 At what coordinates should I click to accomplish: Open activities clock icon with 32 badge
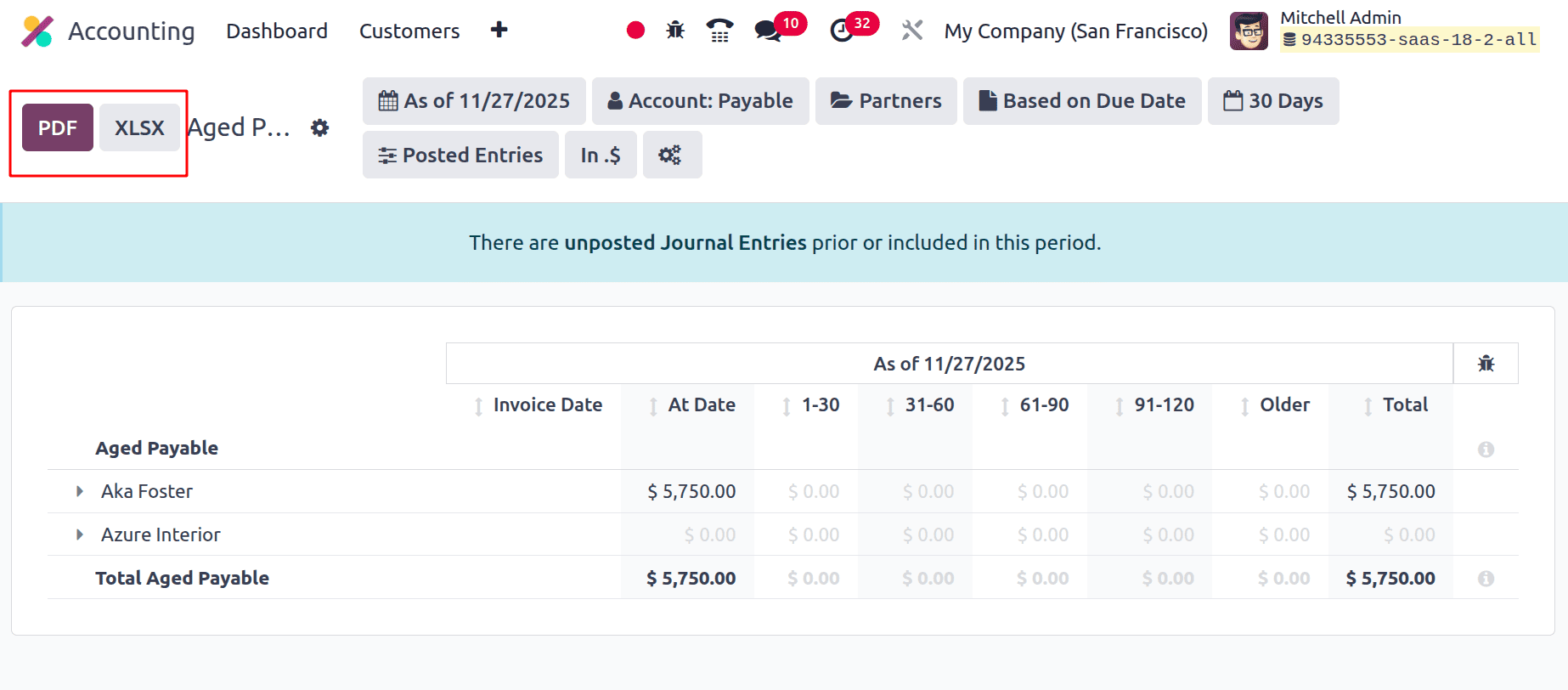tap(853, 28)
